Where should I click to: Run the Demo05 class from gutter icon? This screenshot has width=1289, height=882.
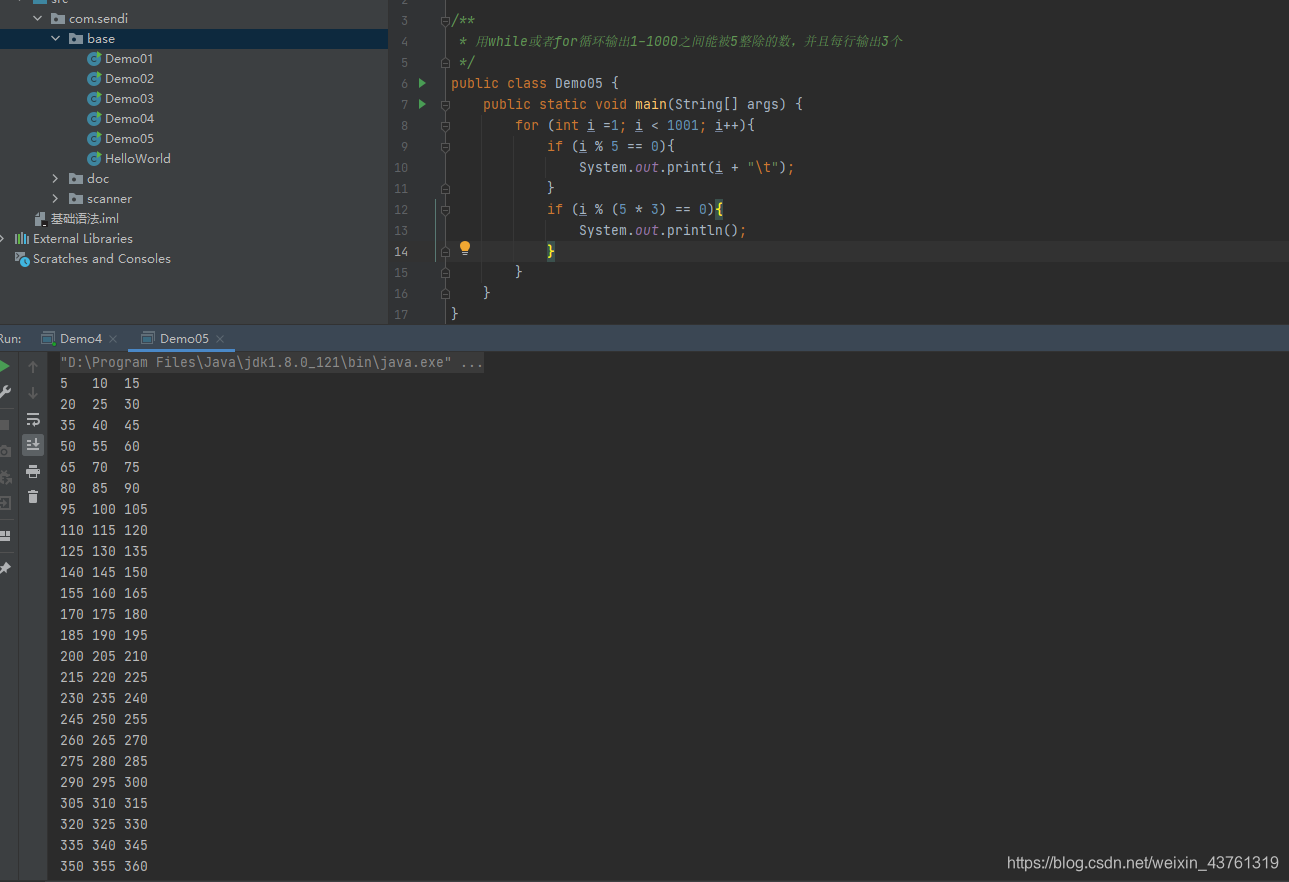[x=423, y=83]
